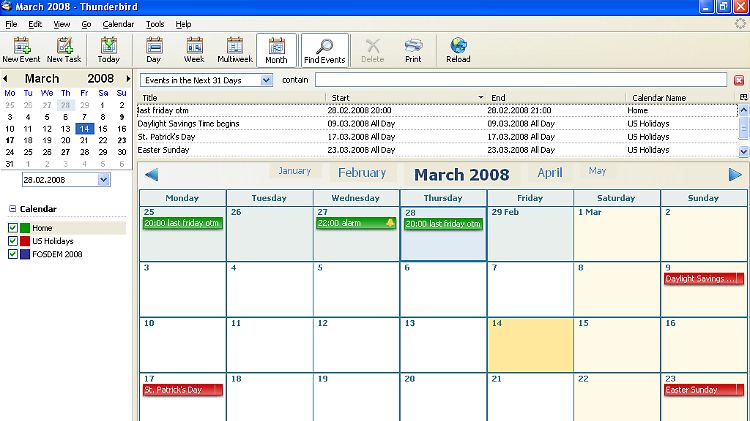This screenshot has height=421, width=750.
Task: Click the Thunderbird activity throbber icon
Action: point(740,23)
